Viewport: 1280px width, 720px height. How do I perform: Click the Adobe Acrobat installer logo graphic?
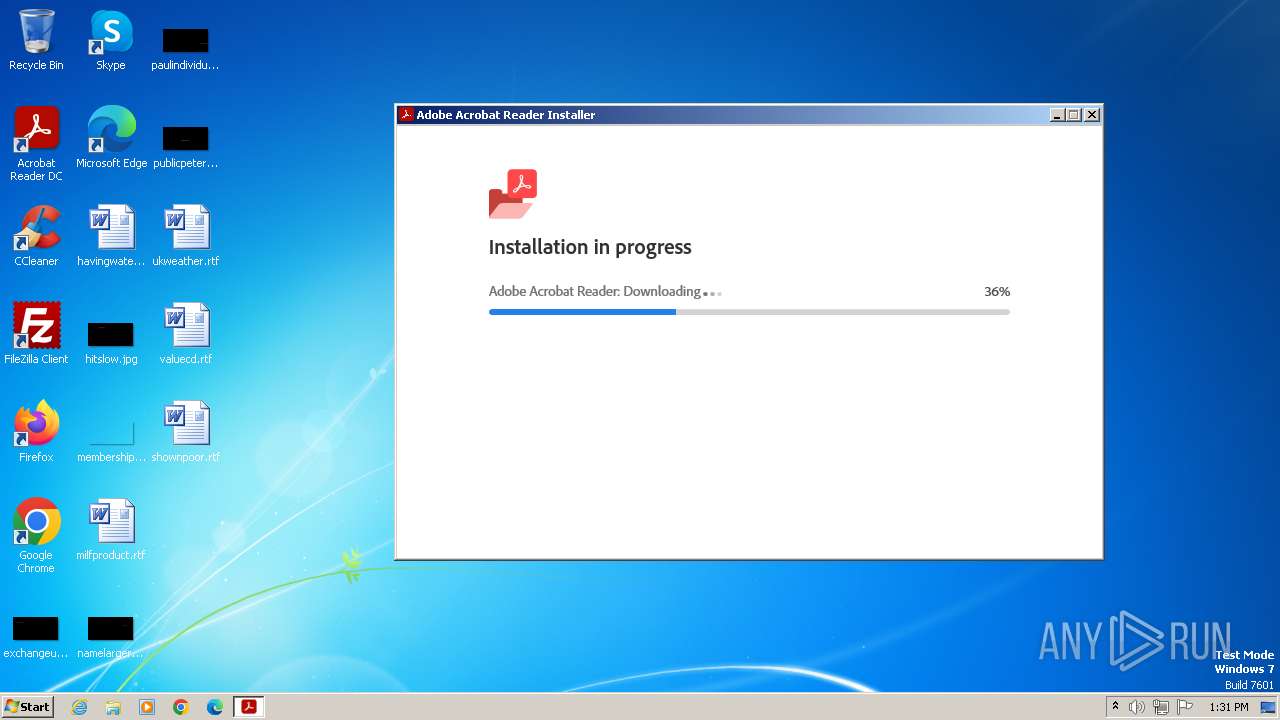click(x=513, y=194)
